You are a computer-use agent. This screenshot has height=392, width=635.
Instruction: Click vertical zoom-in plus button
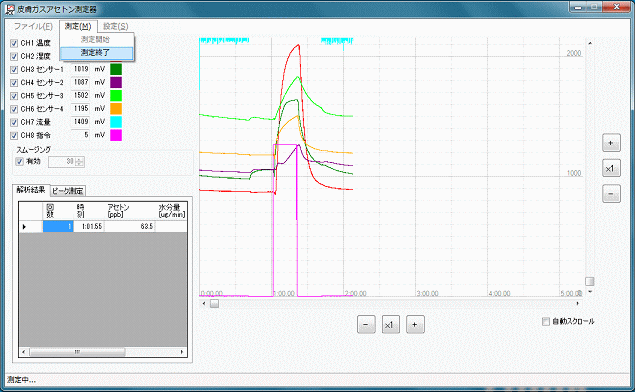tap(611, 143)
